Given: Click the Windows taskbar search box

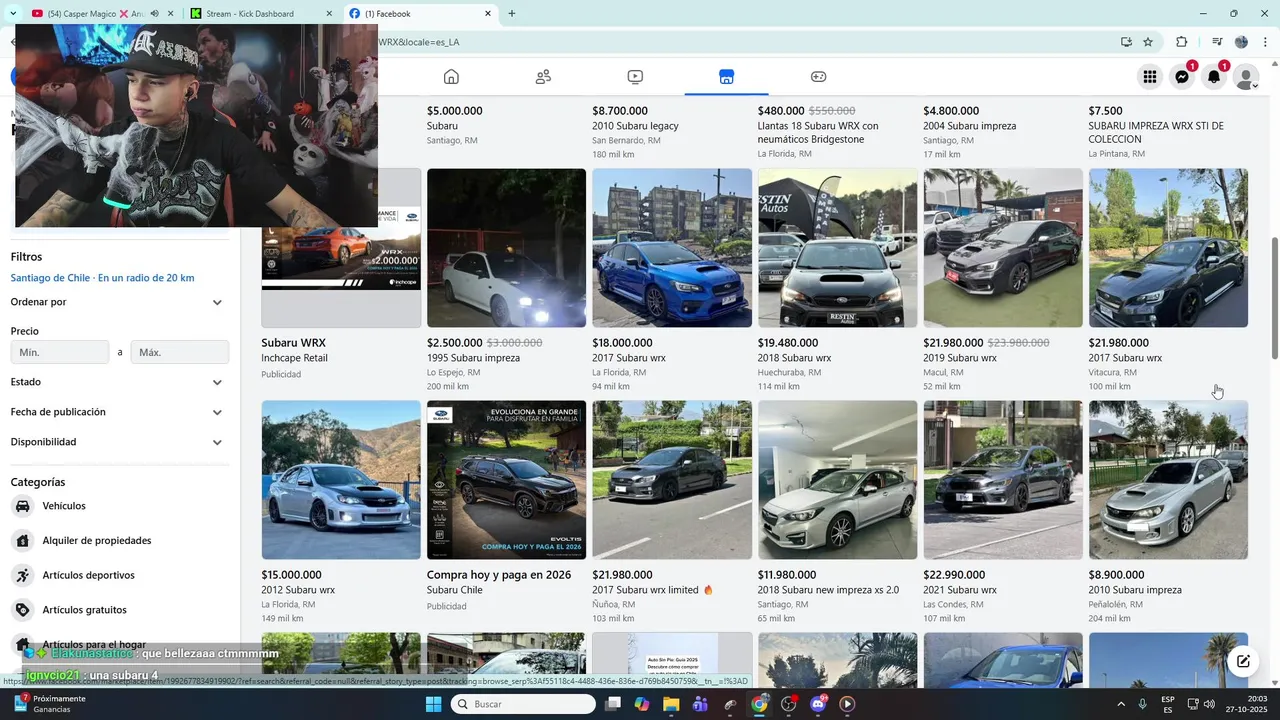Looking at the screenshot, I should tap(523, 704).
